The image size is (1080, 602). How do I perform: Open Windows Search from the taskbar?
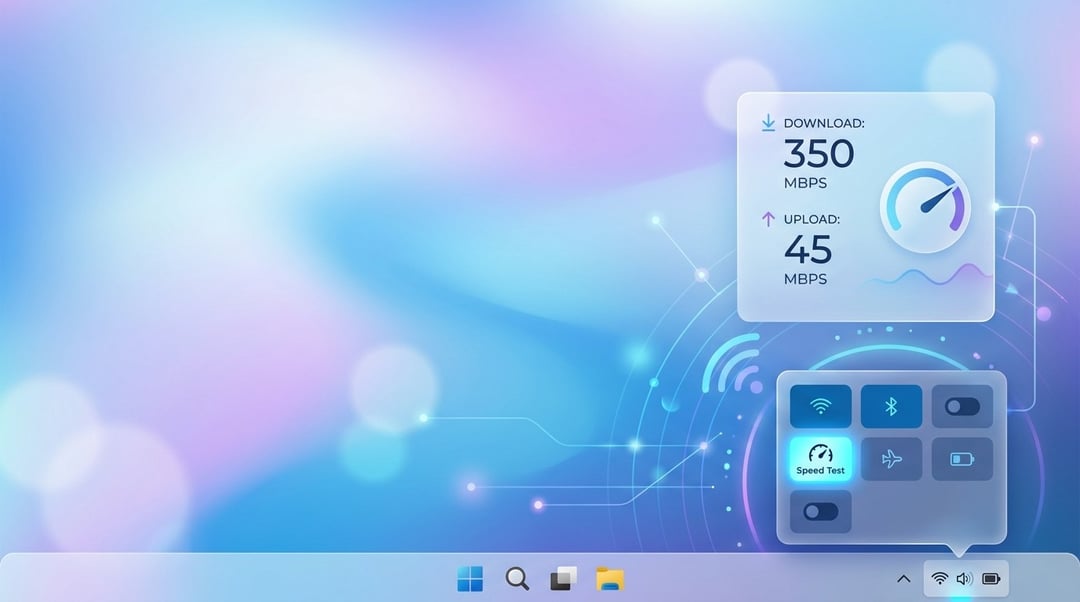[x=516, y=578]
